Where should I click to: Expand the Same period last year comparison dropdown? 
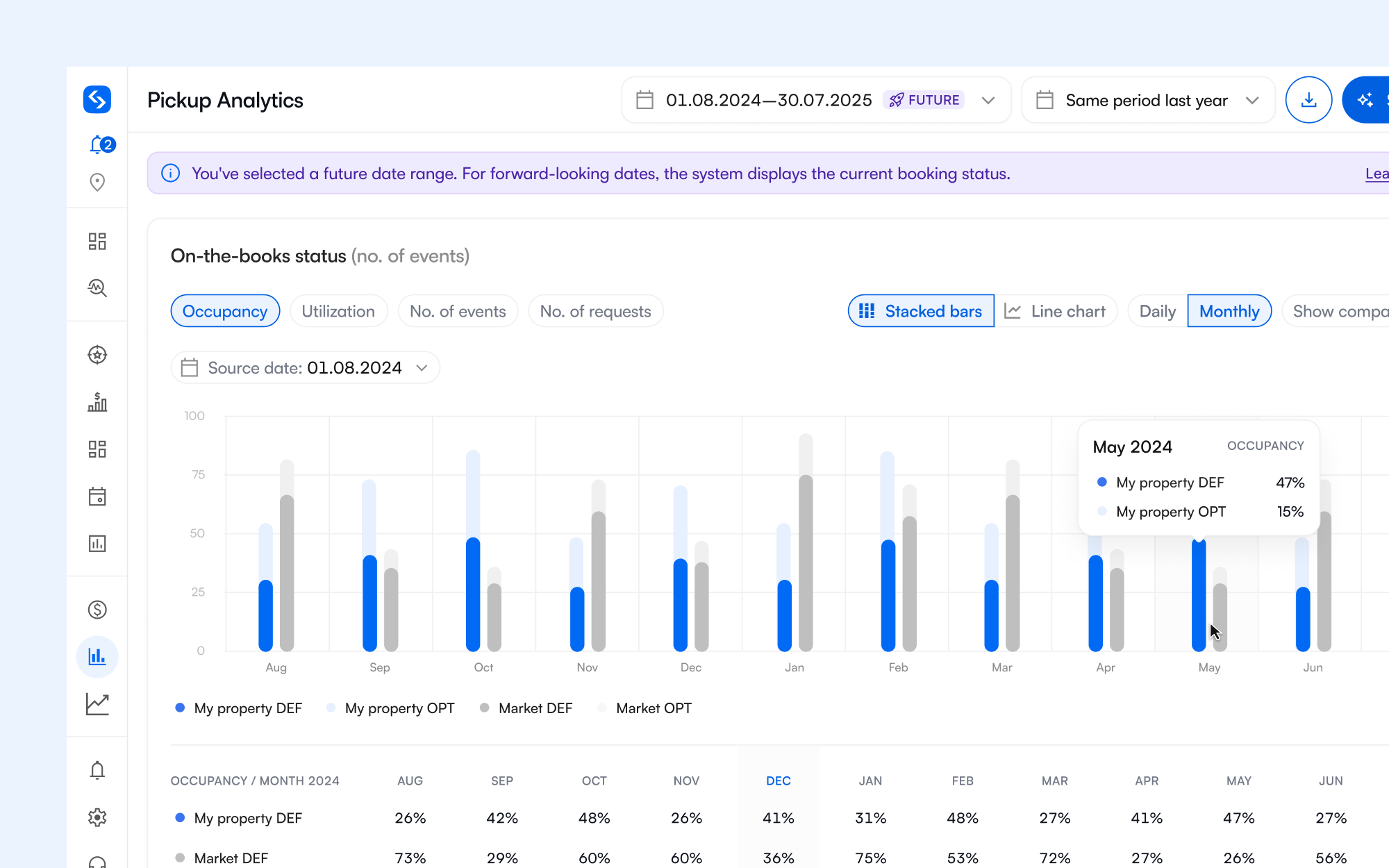click(x=1147, y=99)
